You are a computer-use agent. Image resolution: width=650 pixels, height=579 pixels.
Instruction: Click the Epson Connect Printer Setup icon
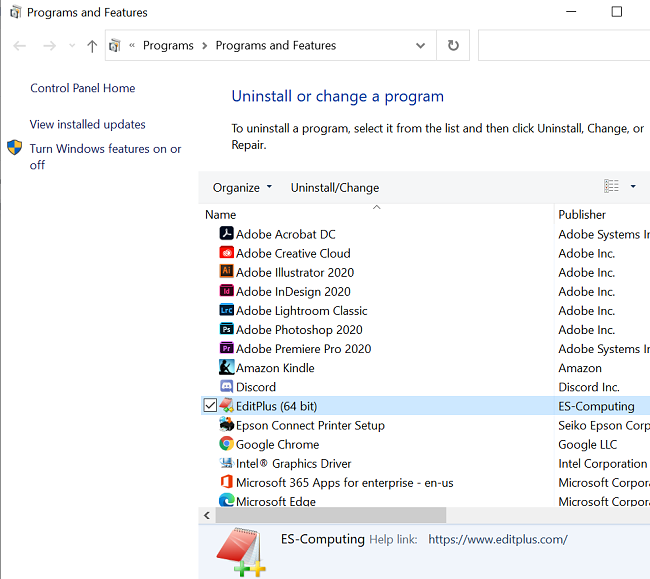(x=226, y=424)
